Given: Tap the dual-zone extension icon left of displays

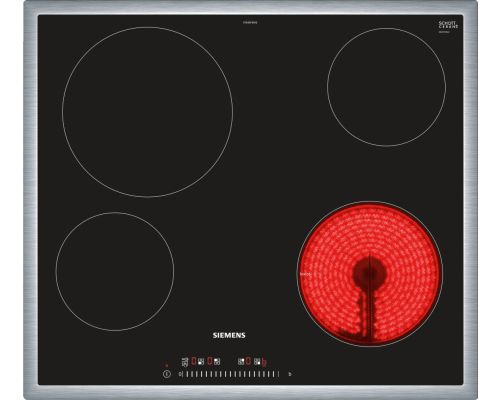Looking at the screenshot, I should coord(185,362).
